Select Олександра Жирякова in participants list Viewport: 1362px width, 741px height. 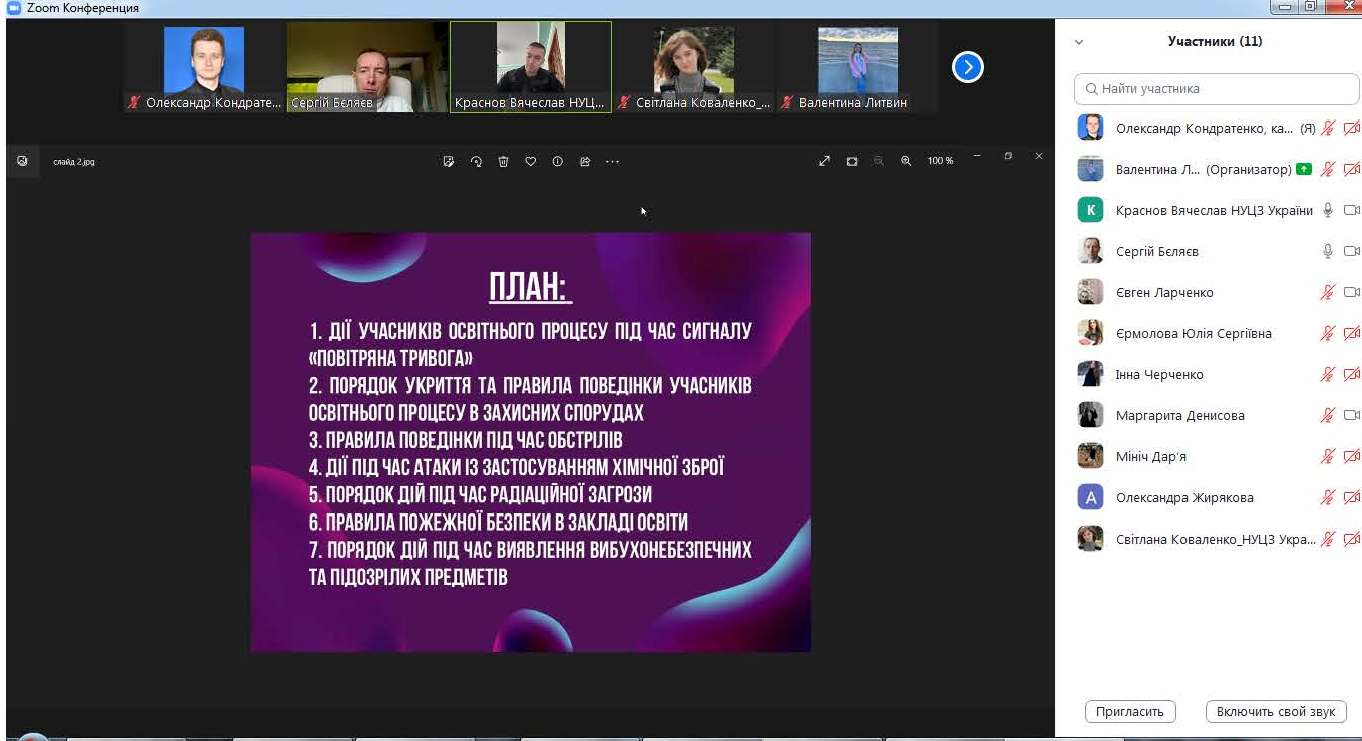pyautogui.click(x=1184, y=497)
